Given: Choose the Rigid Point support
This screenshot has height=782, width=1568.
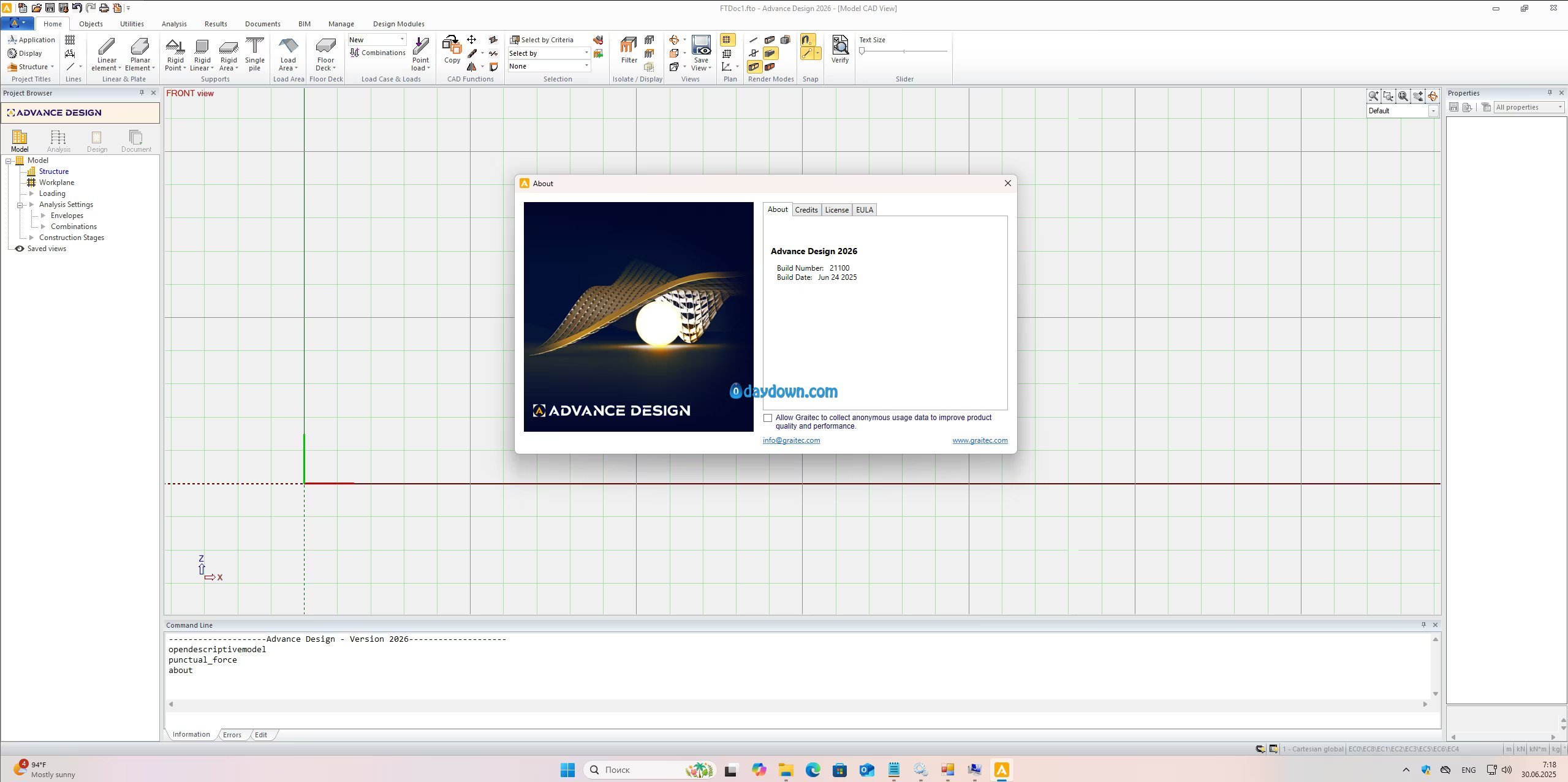Looking at the screenshot, I should tap(175, 54).
